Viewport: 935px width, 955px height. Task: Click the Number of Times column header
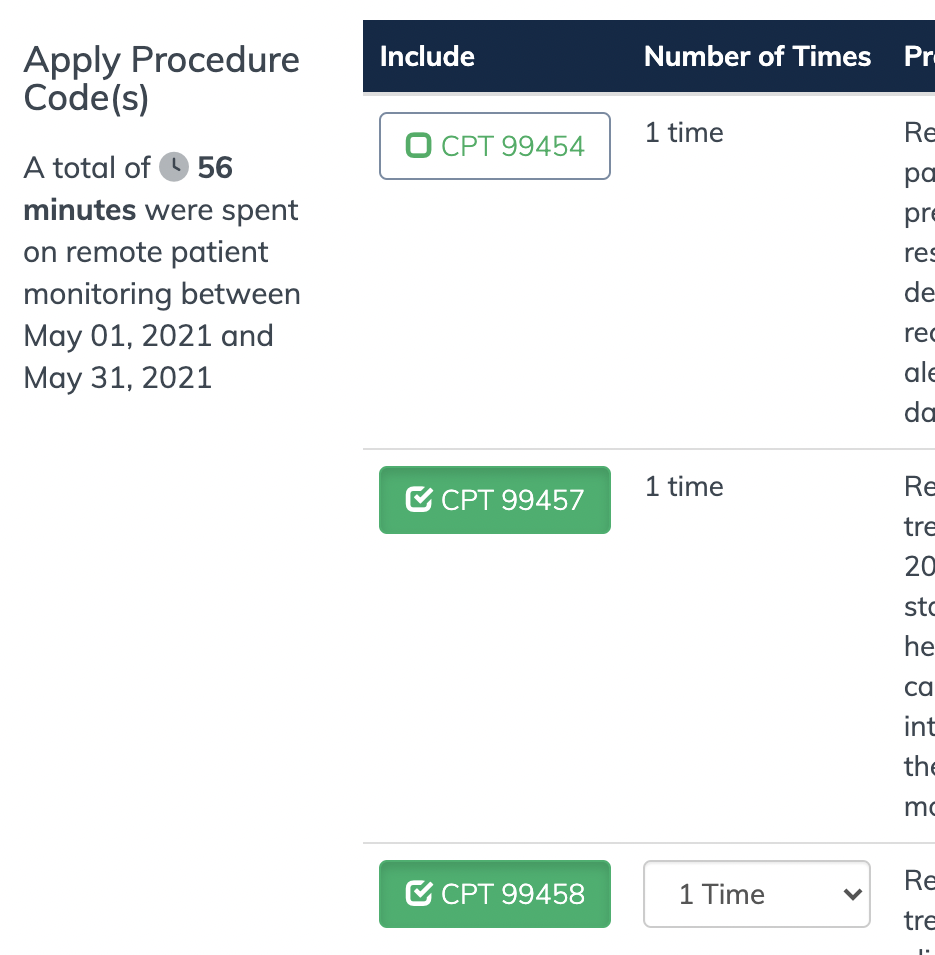pyautogui.click(x=757, y=57)
